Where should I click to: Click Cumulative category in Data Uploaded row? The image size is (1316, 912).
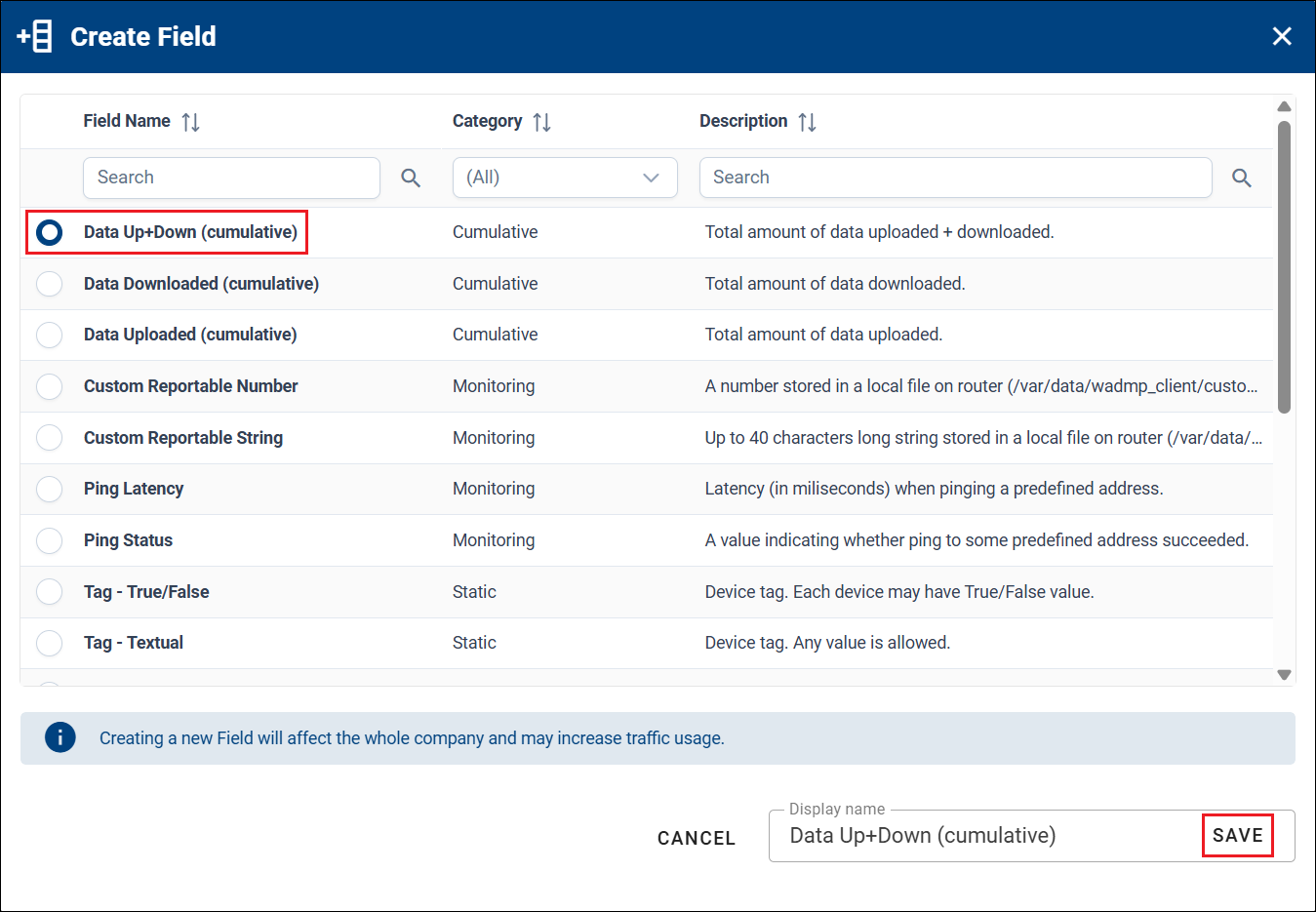(496, 335)
